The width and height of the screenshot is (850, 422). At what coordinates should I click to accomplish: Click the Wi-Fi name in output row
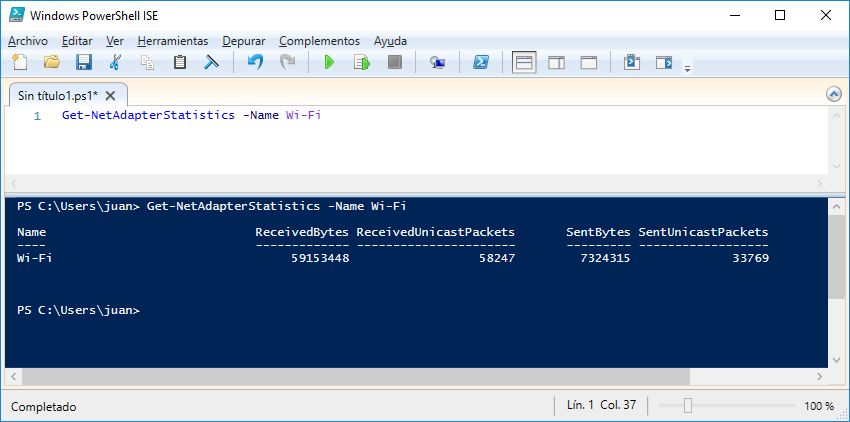(x=35, y=258)
